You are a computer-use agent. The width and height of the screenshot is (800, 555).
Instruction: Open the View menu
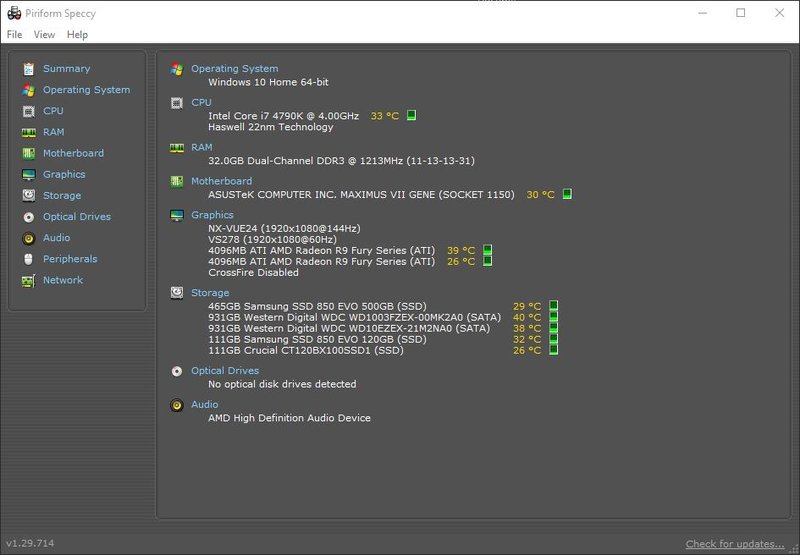click(44, 35)
